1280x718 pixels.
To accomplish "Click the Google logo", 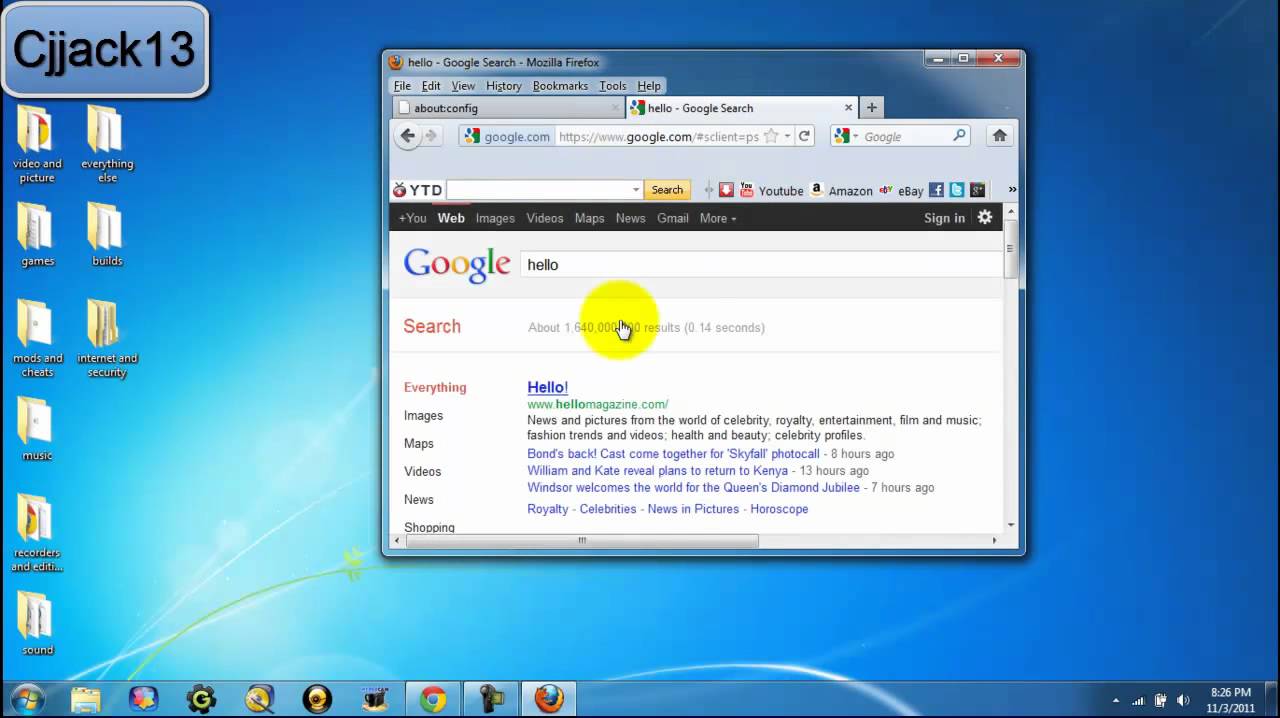I will point(457,265).
